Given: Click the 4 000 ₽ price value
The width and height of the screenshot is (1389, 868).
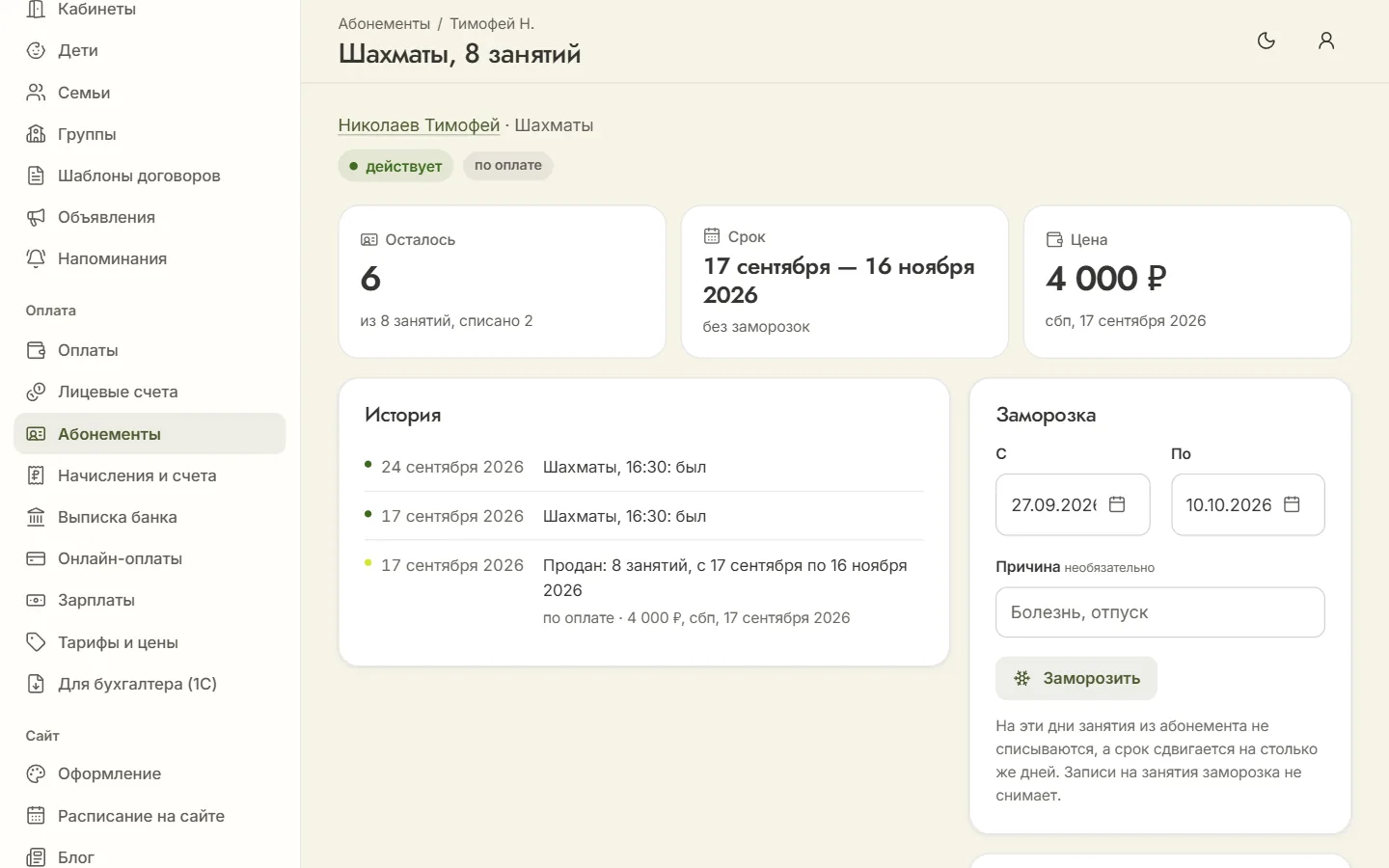Looking at the screenshot, I should (1106, 279).
